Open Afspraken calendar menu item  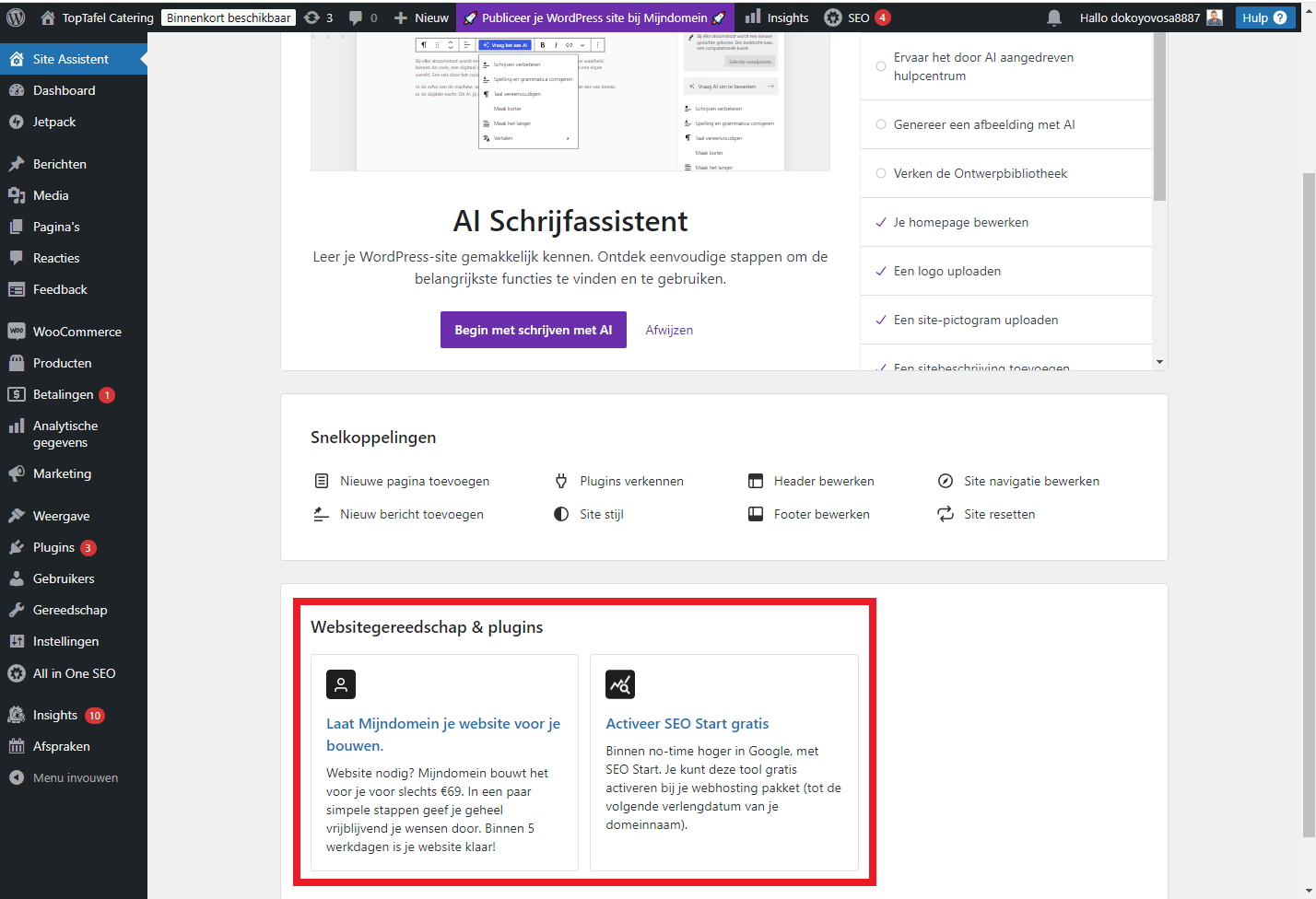pyautogui.click(x=74, y=746)
